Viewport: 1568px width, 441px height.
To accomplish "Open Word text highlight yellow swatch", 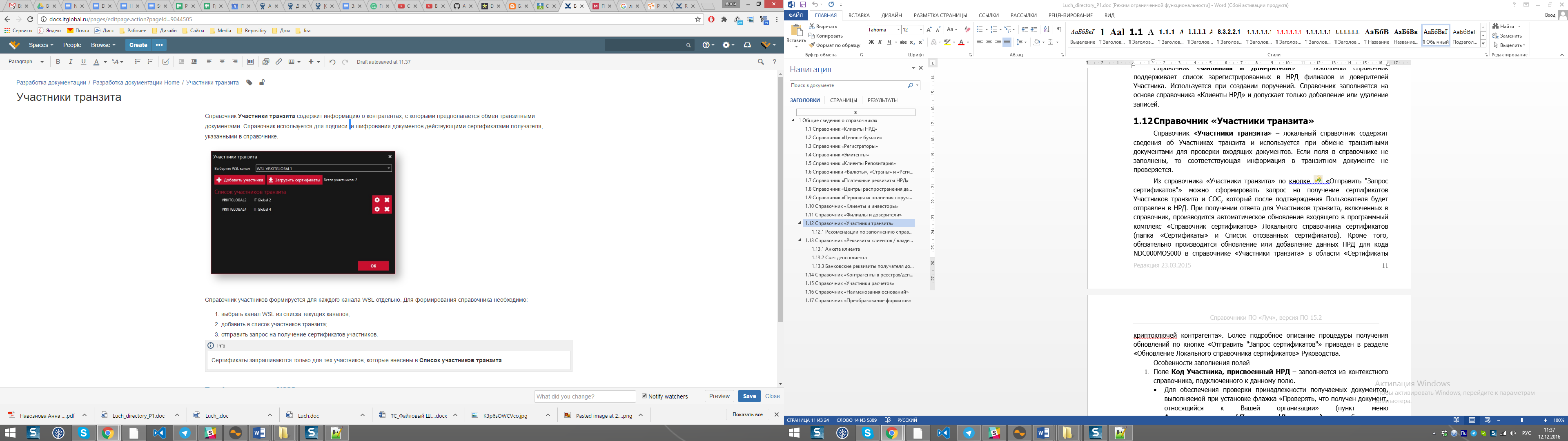I will coord(947,42).
